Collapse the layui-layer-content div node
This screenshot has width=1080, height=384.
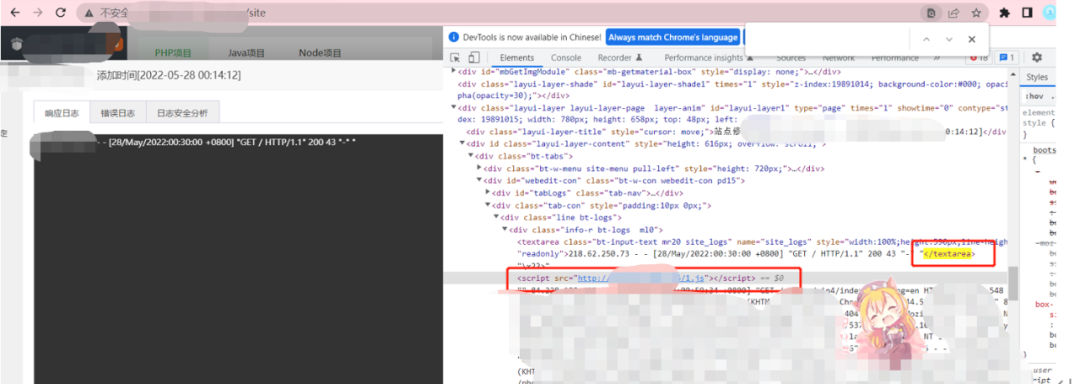[462, 144]
